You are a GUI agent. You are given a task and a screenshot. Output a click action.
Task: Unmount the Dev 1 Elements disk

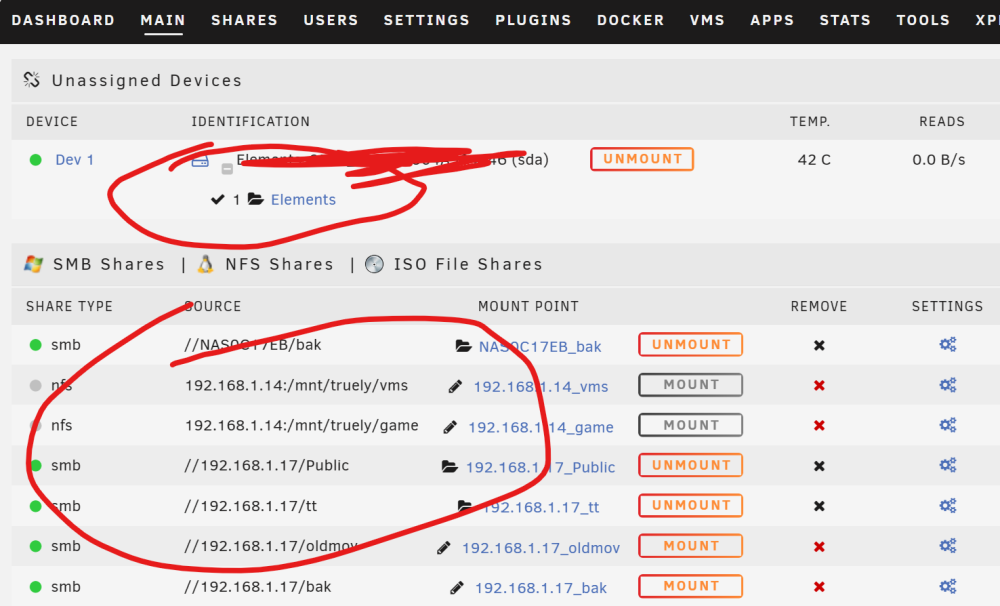tap(642, 159)
